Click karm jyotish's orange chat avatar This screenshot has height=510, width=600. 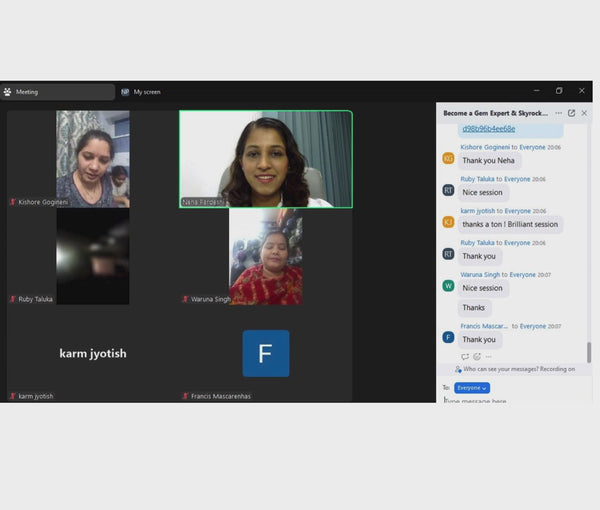point(448,222)
